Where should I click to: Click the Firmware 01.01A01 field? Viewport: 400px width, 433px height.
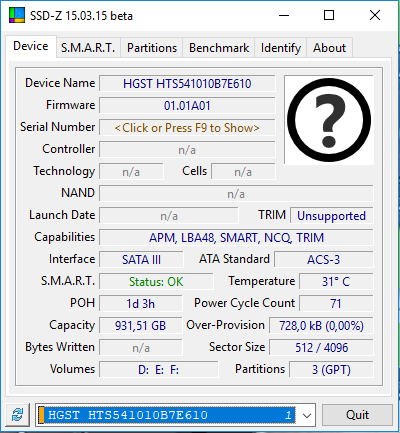click(x=187, y=106)
